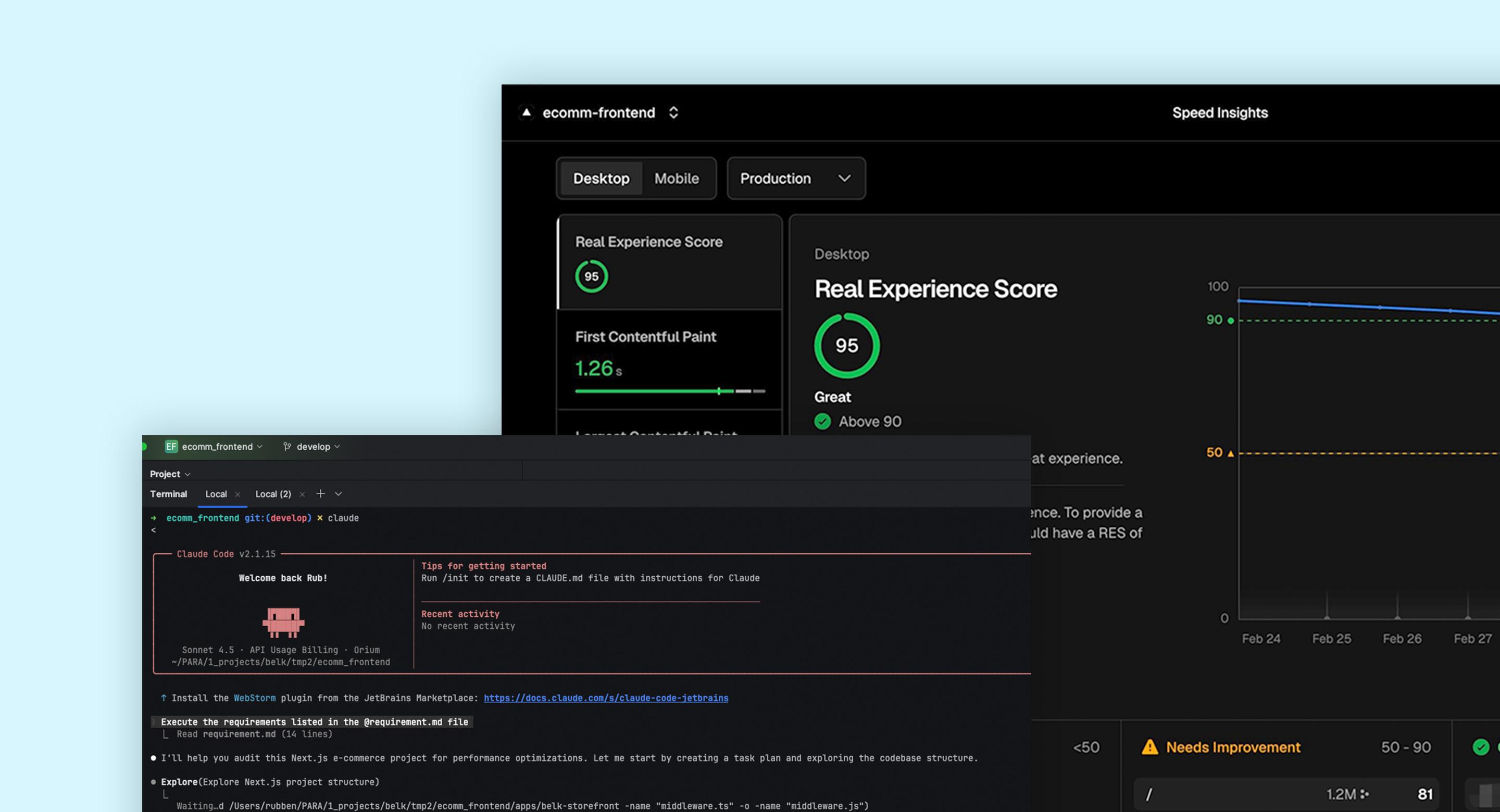Click the Feb 24 label on the chart
This screenshot has height=812, width=1500.
coord(1260,639)
